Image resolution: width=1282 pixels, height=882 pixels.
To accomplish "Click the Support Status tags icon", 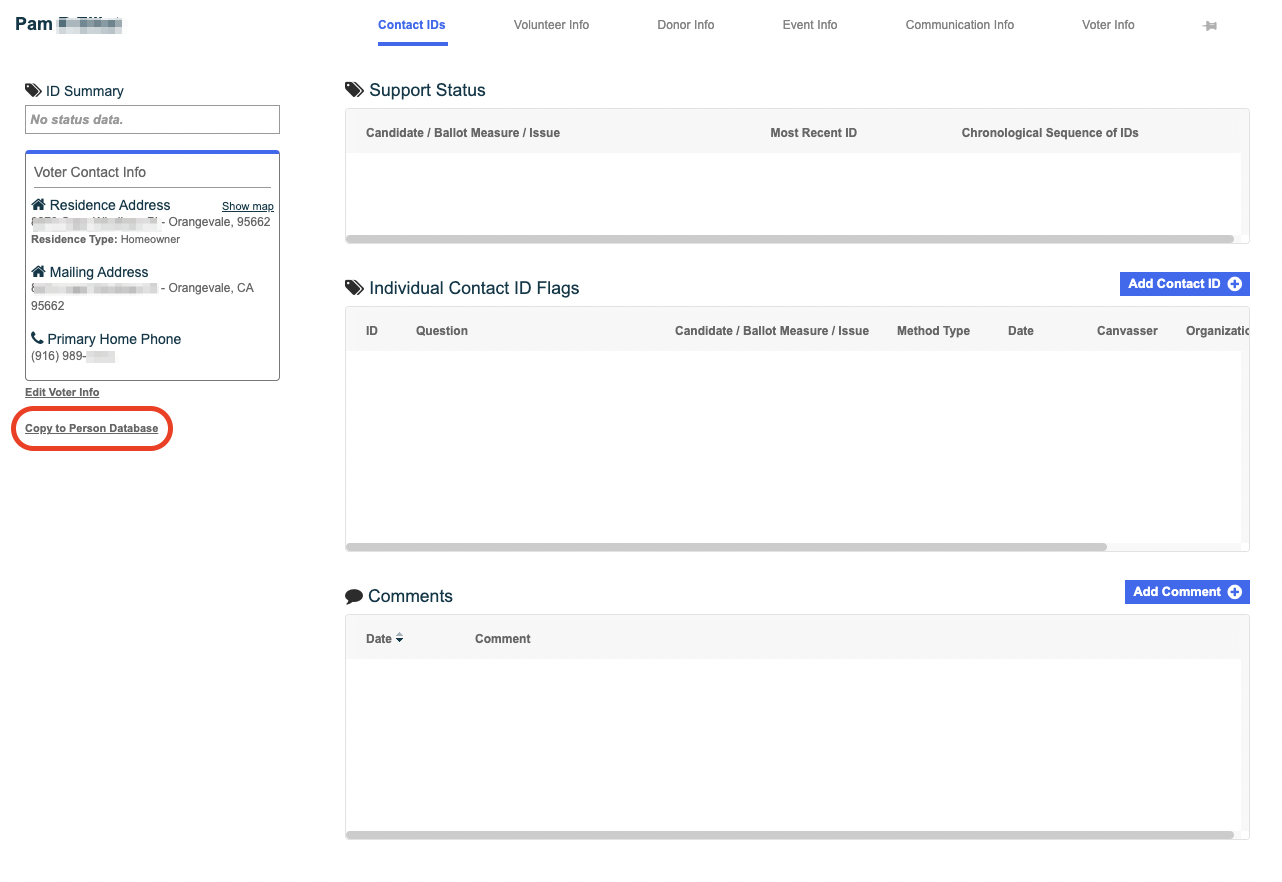I will [x=354, y=90].
